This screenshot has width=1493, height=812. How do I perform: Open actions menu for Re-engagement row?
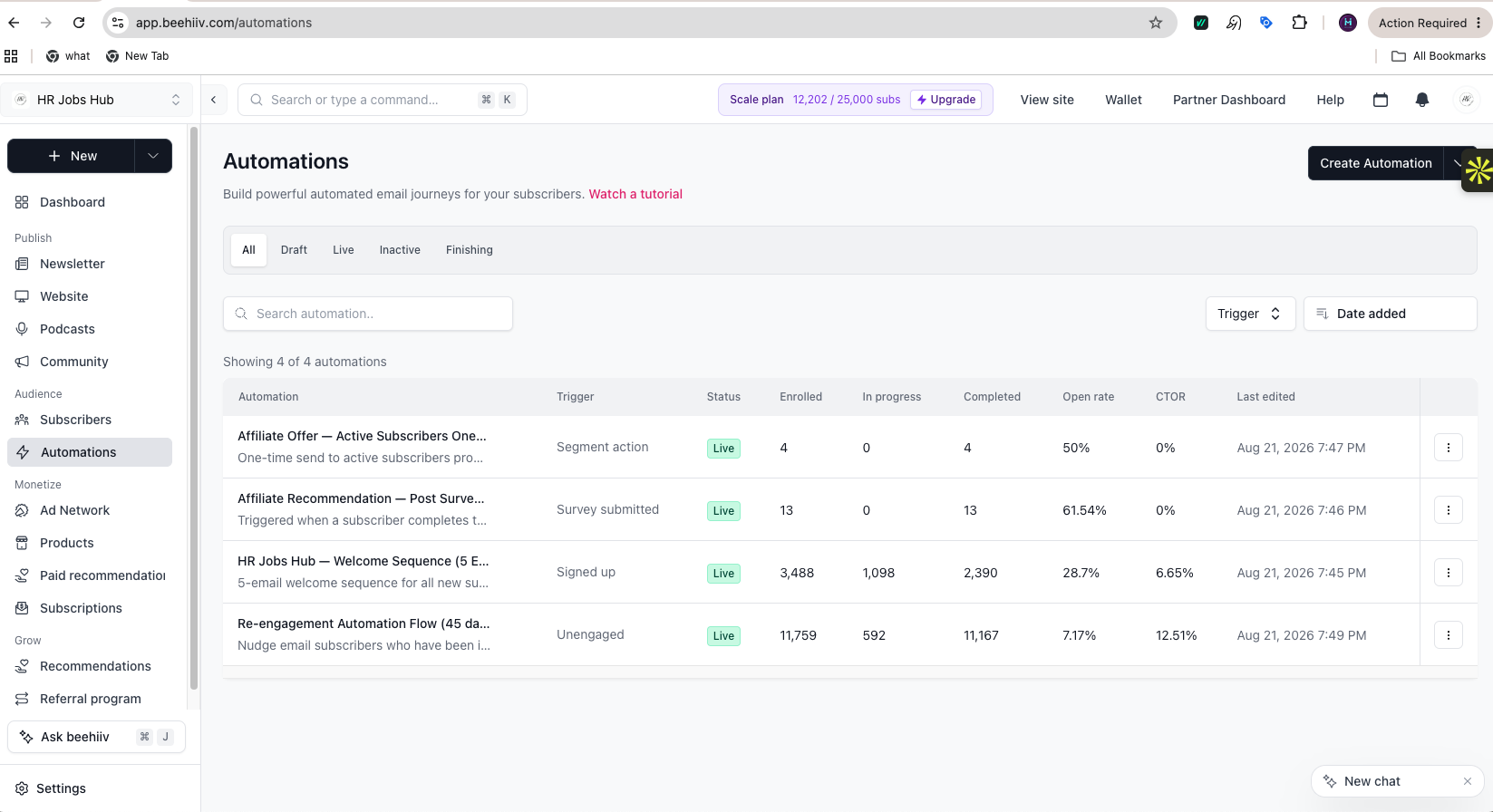click(x=1449, y=635)
